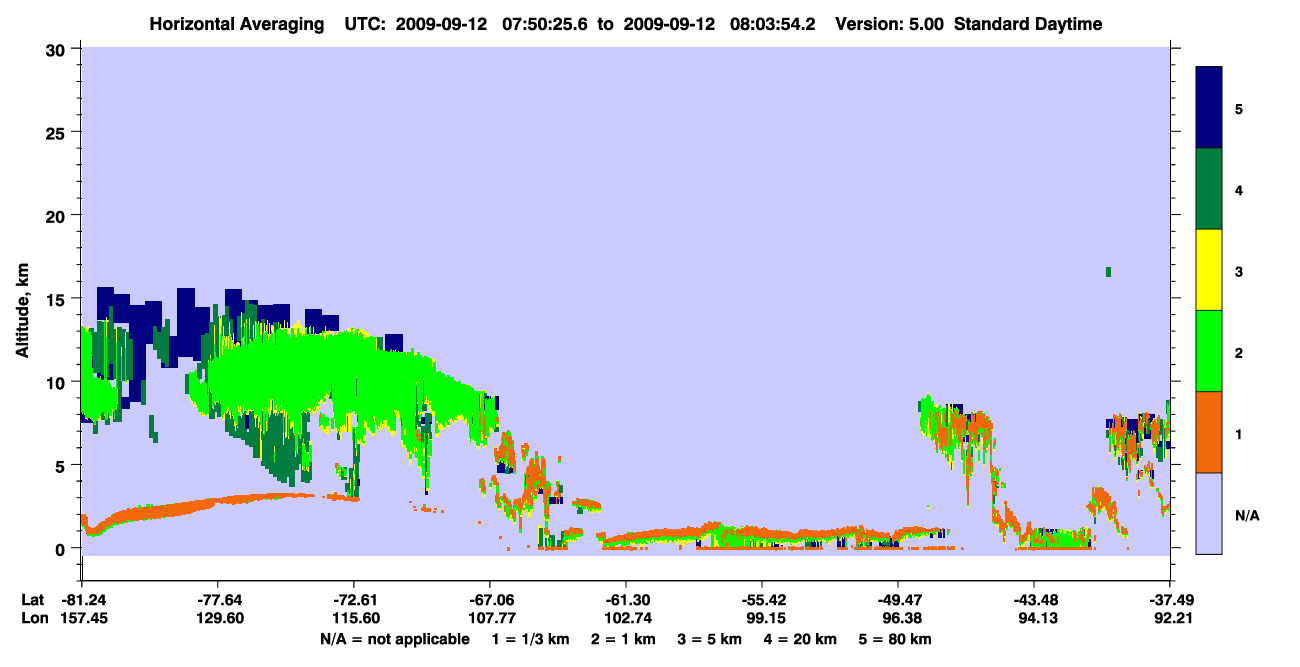
Task: Click the latitude value -55.42
Action: pos(762,600)
